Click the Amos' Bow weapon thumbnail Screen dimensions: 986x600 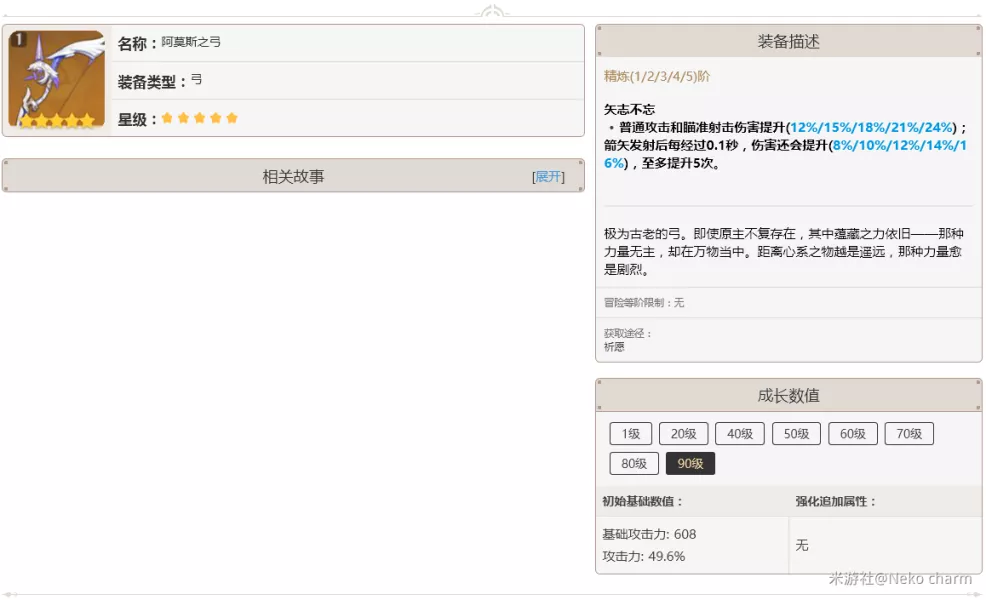coord(57,79)
